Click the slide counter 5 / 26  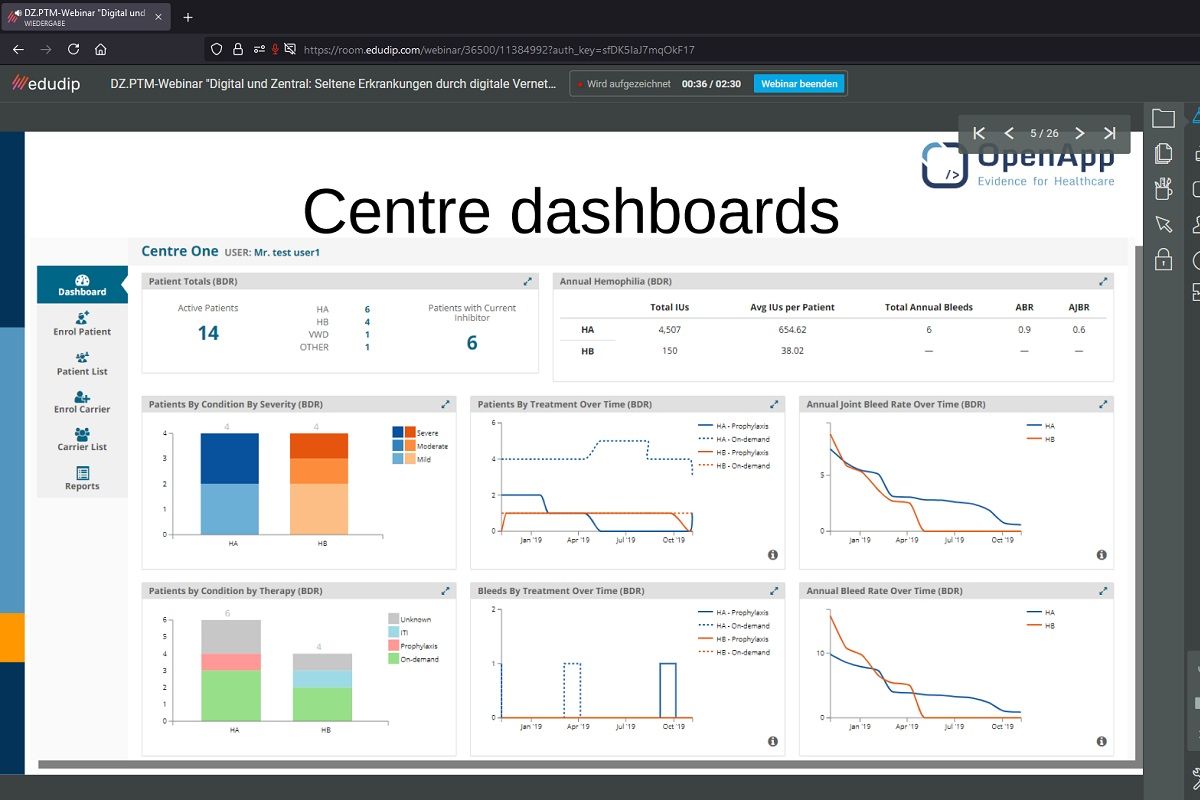(1044, 133)
